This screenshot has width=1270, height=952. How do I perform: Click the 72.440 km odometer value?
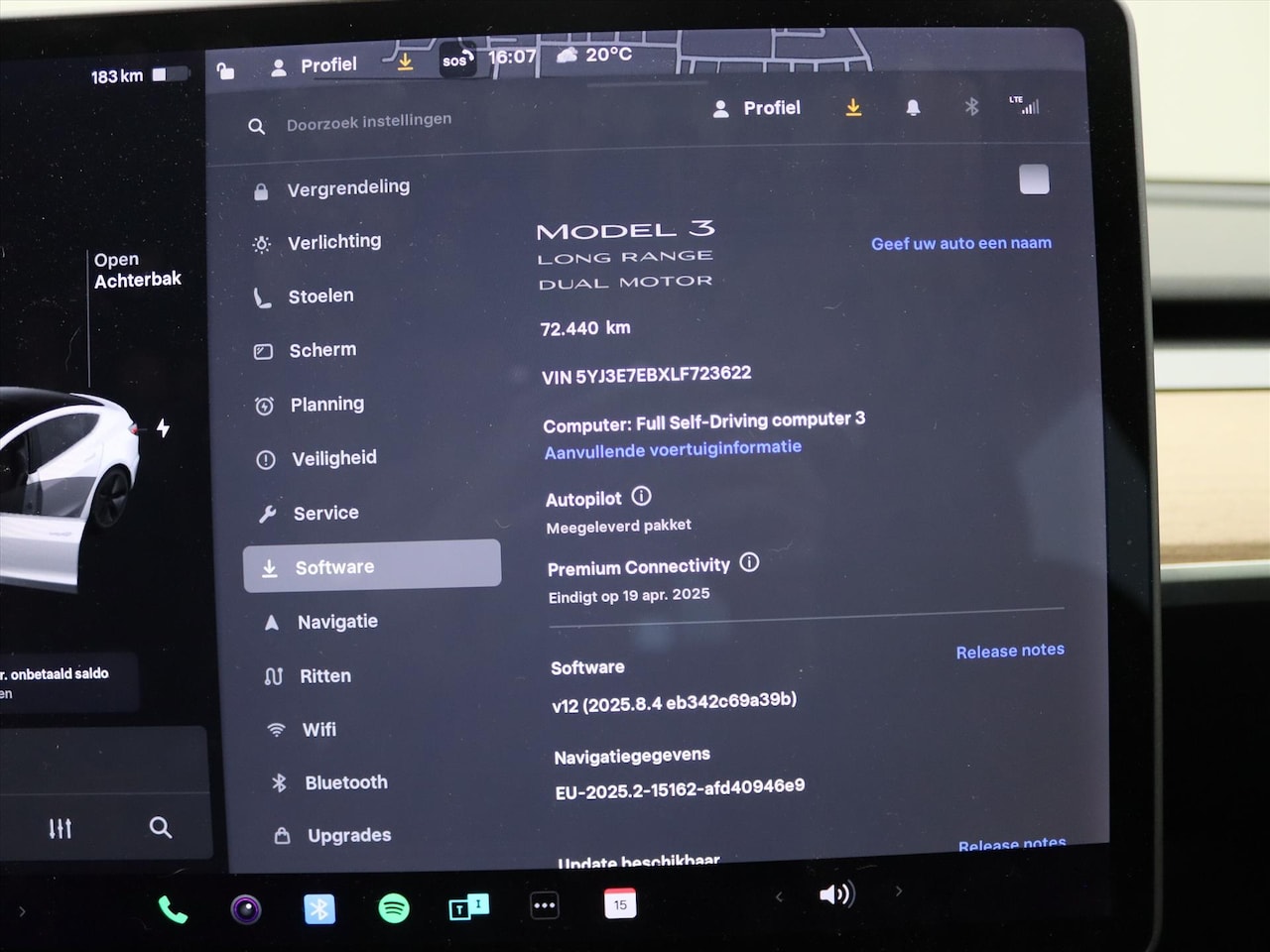coord(585,328)
